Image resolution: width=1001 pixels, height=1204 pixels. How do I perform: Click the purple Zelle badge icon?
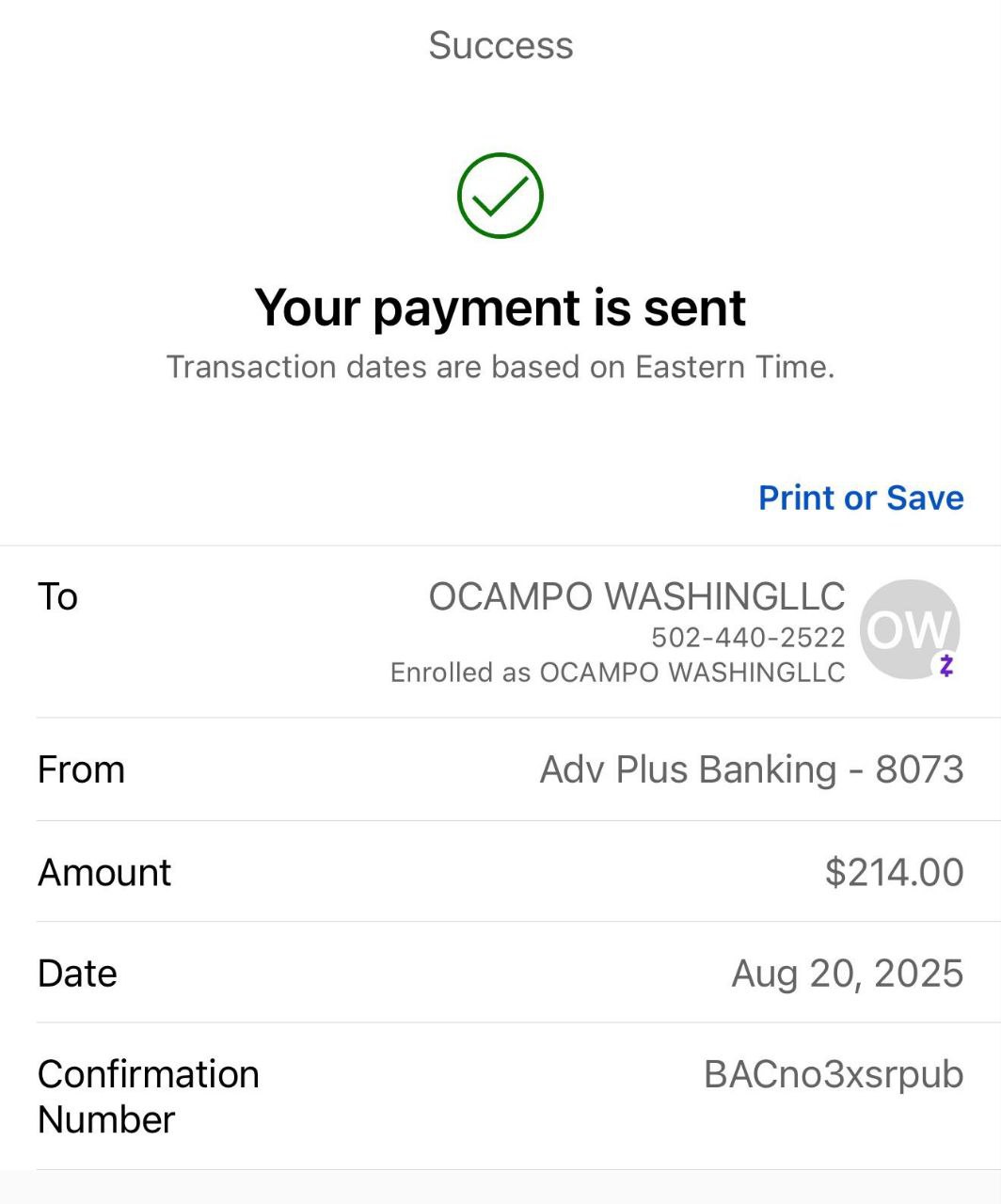click(x=946, y=666)
